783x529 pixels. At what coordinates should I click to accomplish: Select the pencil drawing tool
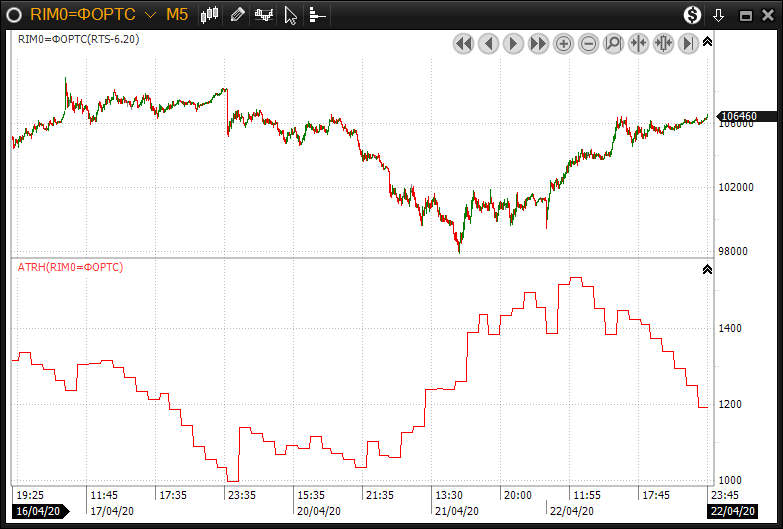[x=237, y=15]
